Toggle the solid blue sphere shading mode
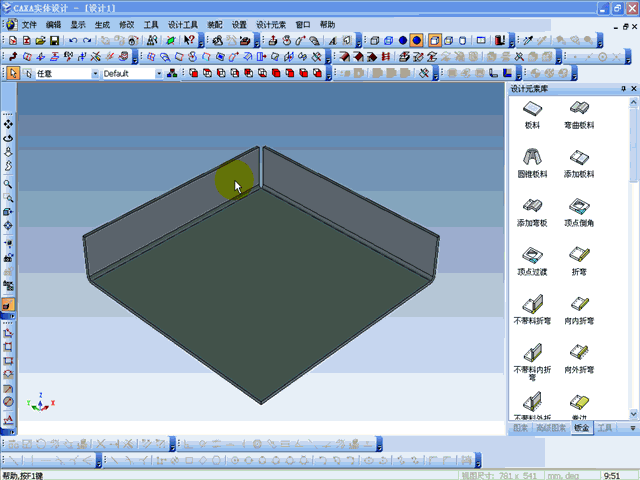This screenshot has height=480, width=640. tap(402, 40)
